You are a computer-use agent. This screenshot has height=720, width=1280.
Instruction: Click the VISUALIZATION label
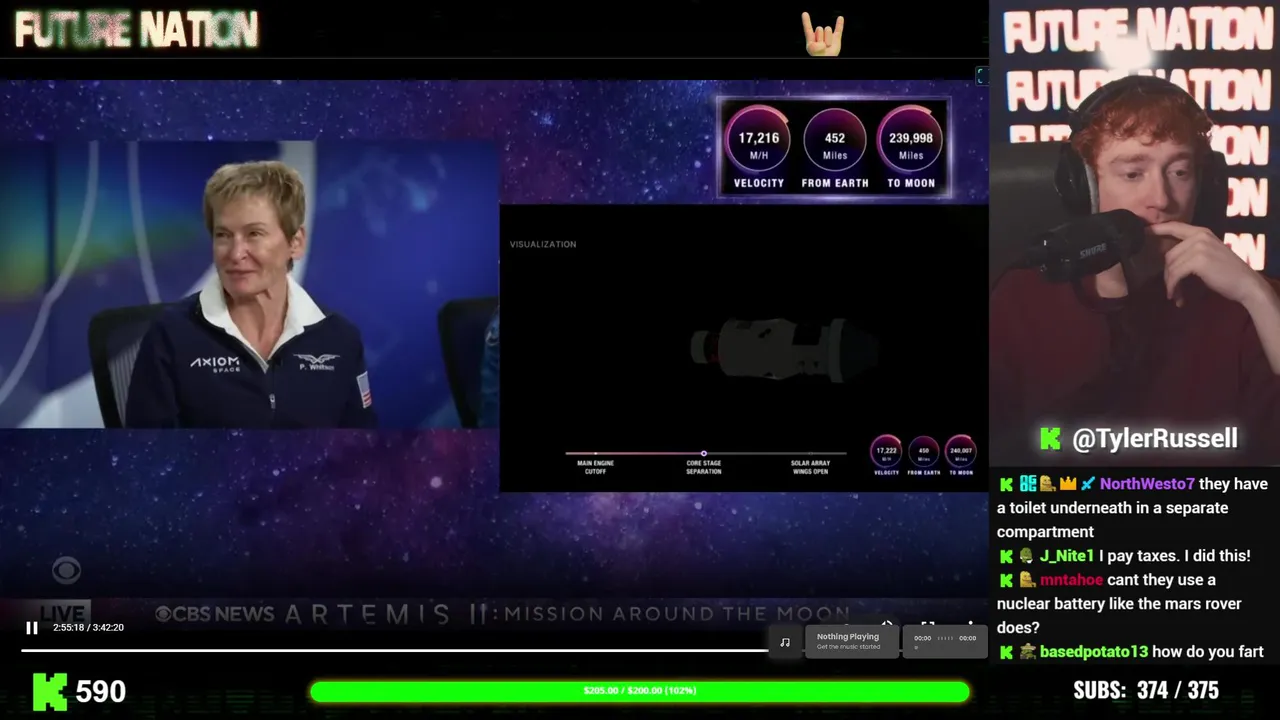click(543, 244)
